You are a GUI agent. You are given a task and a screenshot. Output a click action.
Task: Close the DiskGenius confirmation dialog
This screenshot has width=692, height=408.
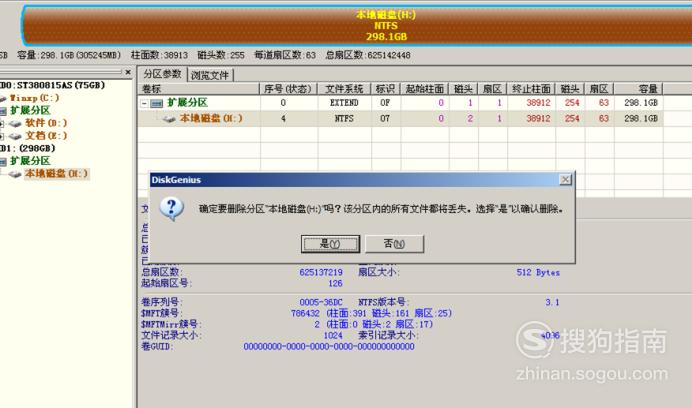coord(565,179)
